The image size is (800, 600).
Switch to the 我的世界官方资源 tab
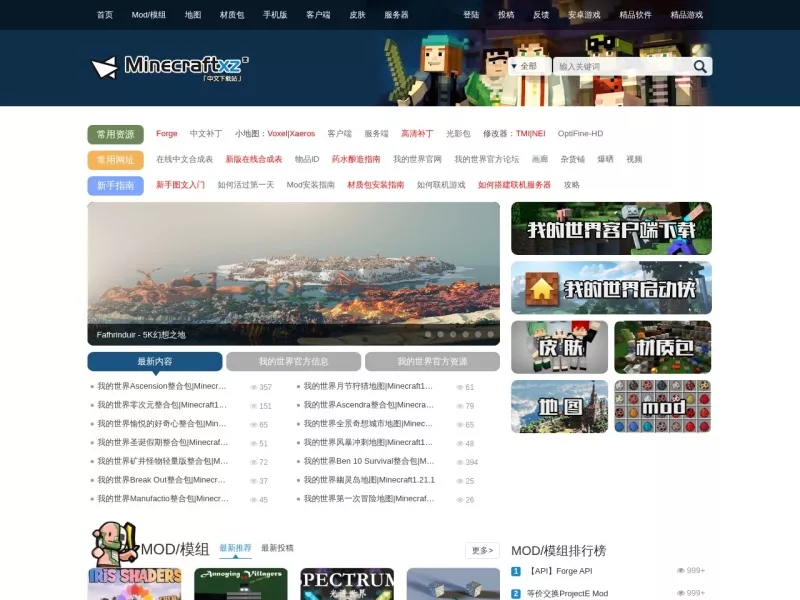tap(432, 362)
